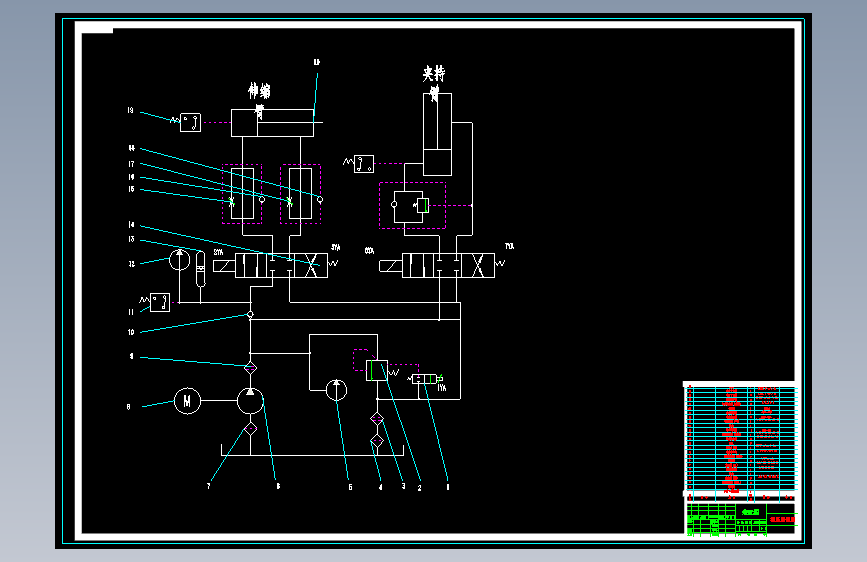Click callout number 14 on the left side

(131, 225)
